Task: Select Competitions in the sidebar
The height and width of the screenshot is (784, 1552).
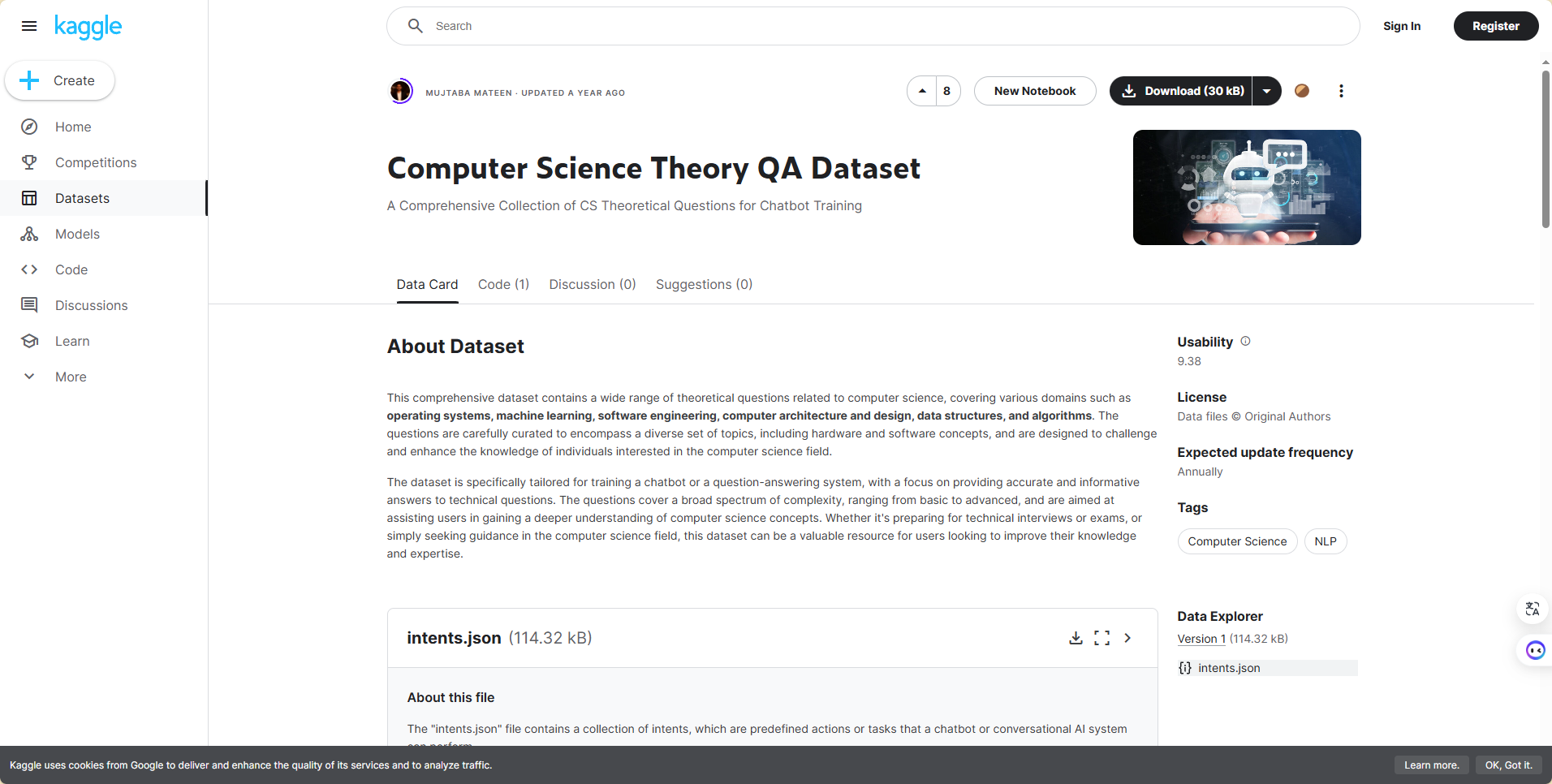Action: coord(96,162)
